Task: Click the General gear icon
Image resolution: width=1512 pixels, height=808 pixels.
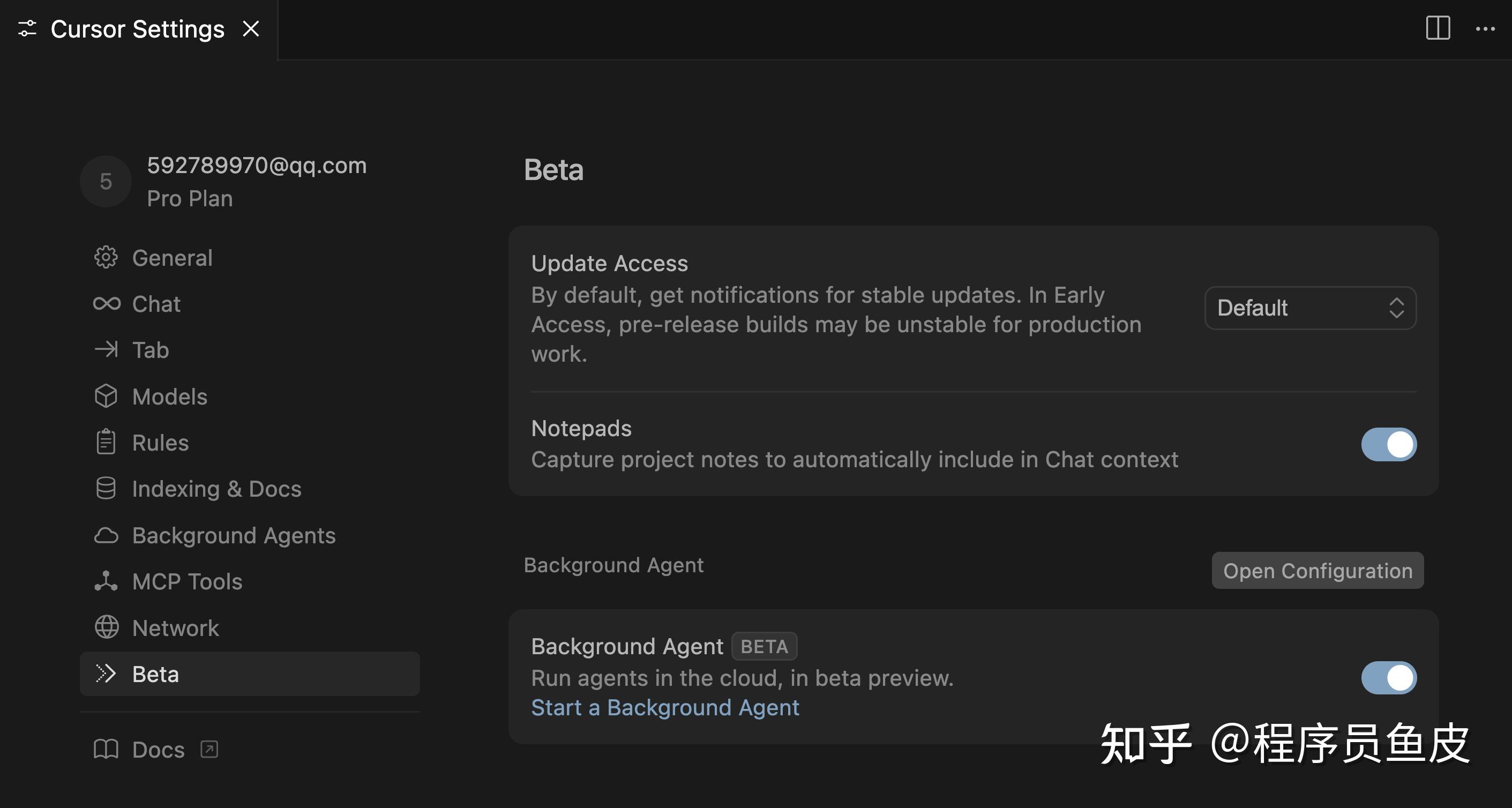Action: tap(106, 258)
